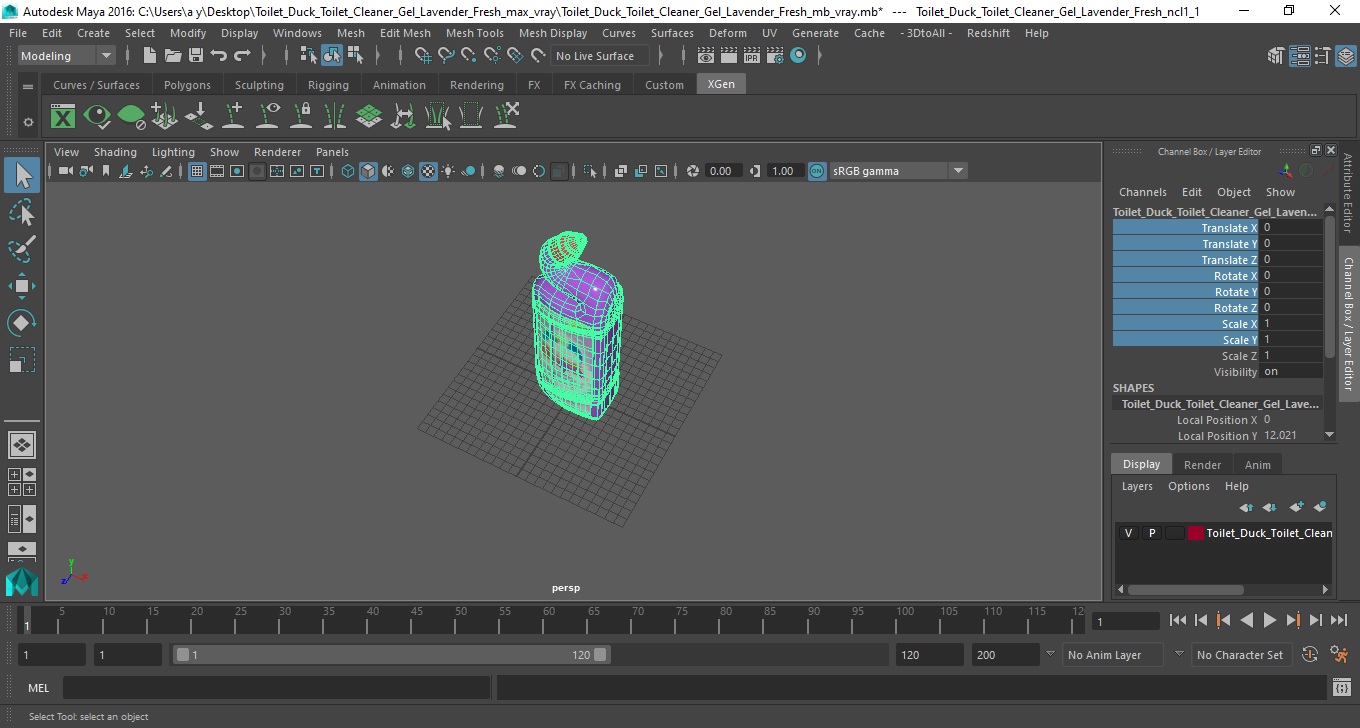Click the undo arrow icon
This screenshot has width=1360, height=728.
point(219,56)
